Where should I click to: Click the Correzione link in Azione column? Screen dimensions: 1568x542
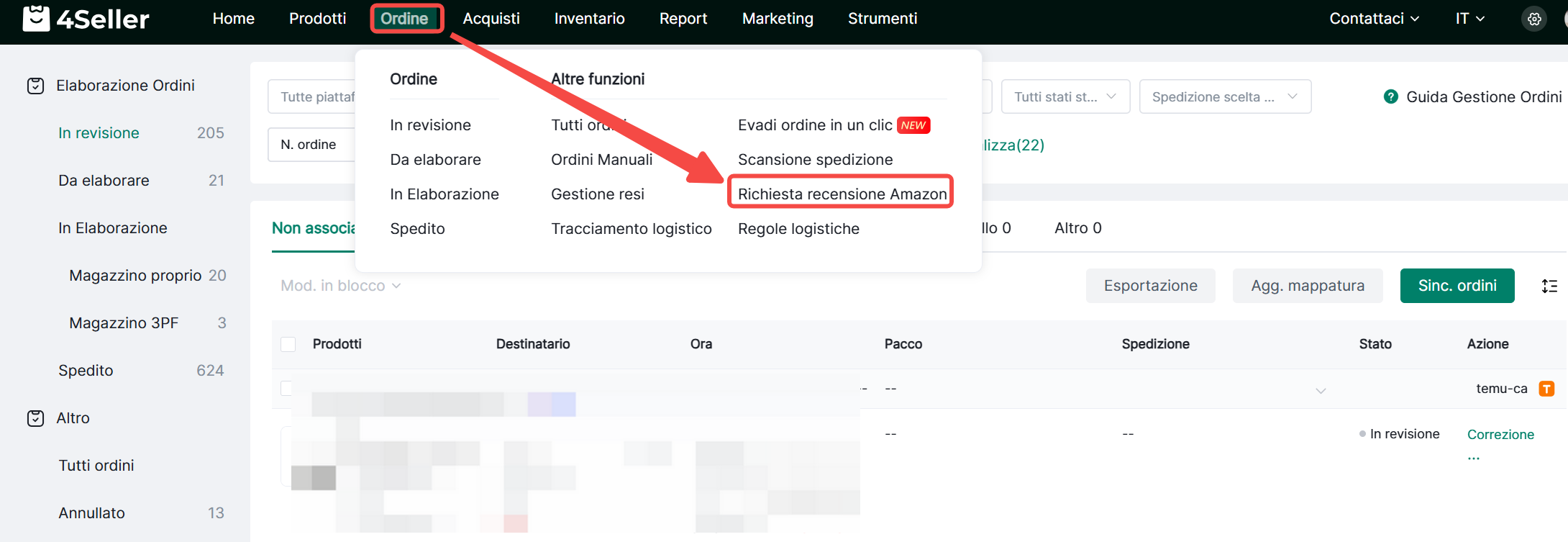click(1500, 435)
